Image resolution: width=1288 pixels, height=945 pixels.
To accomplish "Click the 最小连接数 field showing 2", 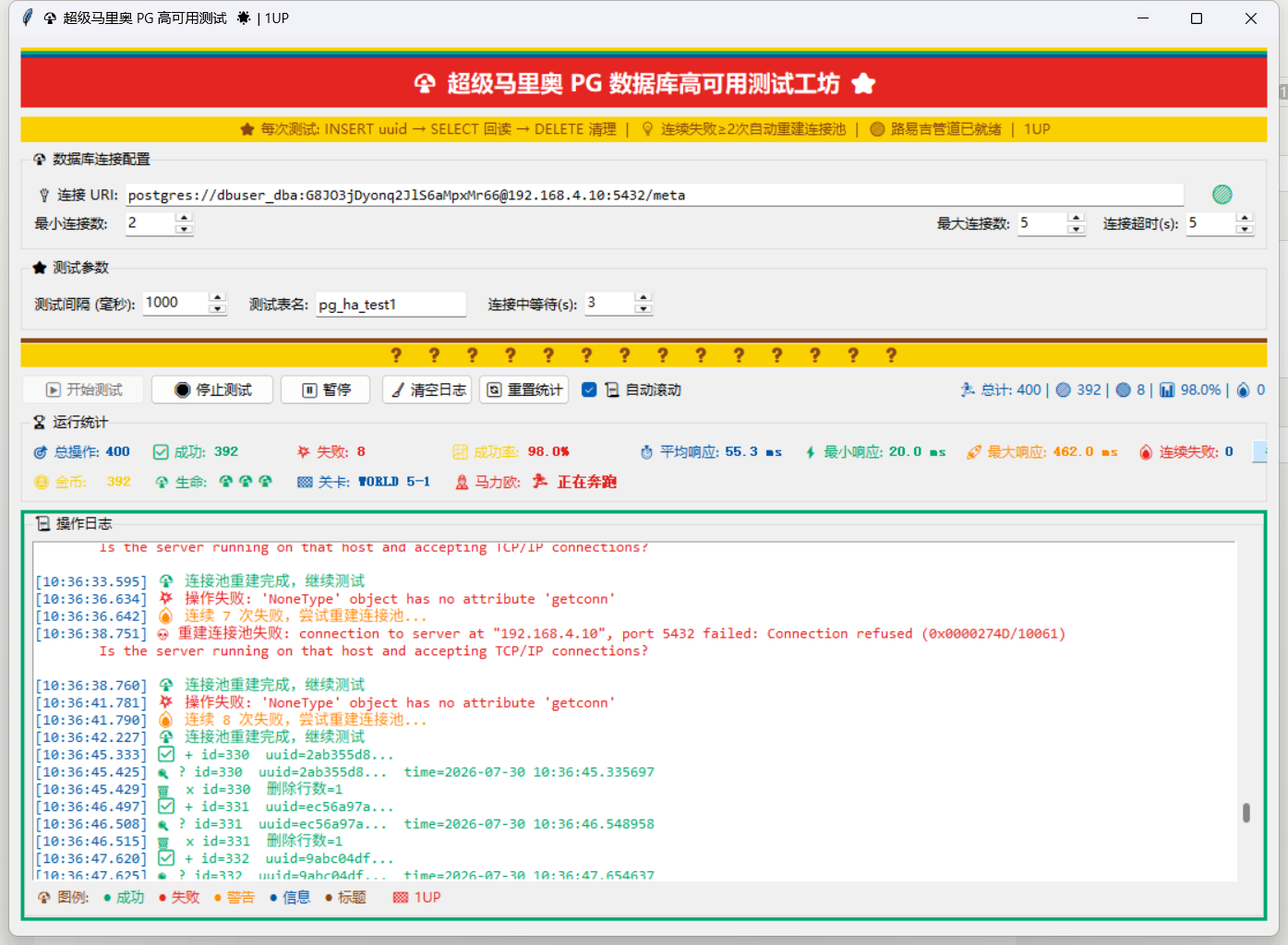I will point(150,223).
